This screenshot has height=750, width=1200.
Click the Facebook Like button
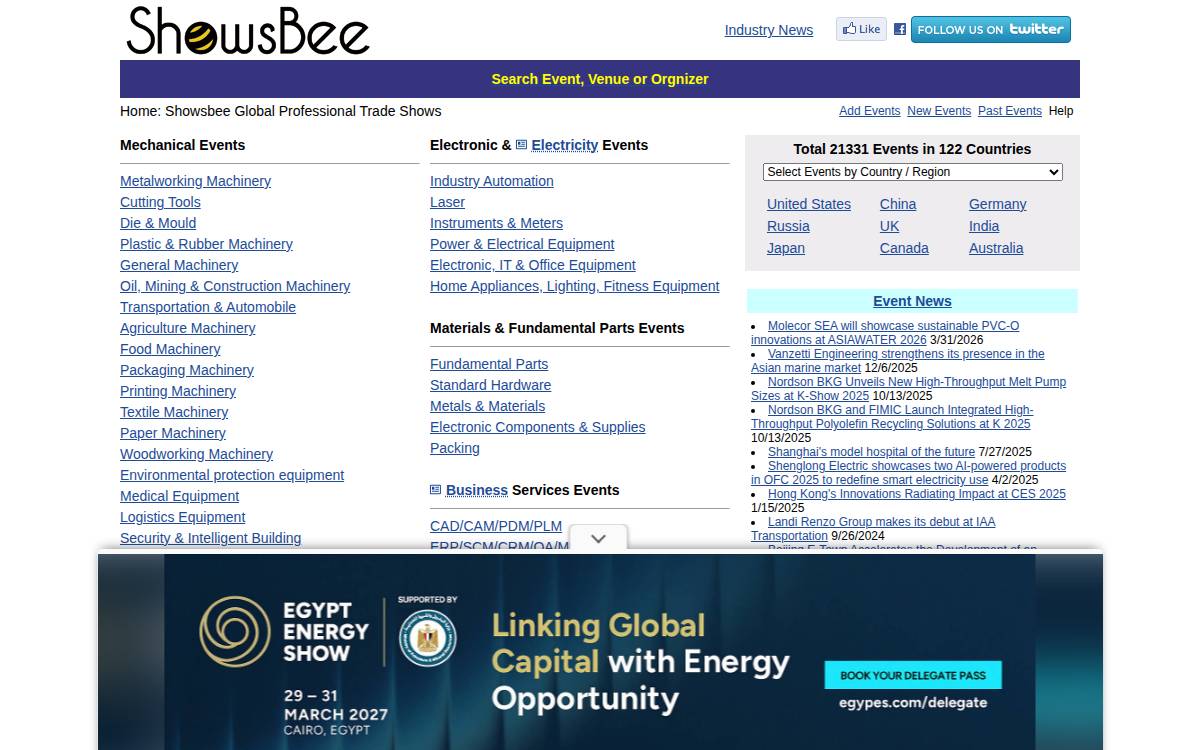pyautogui.click(x=861, y=29)
